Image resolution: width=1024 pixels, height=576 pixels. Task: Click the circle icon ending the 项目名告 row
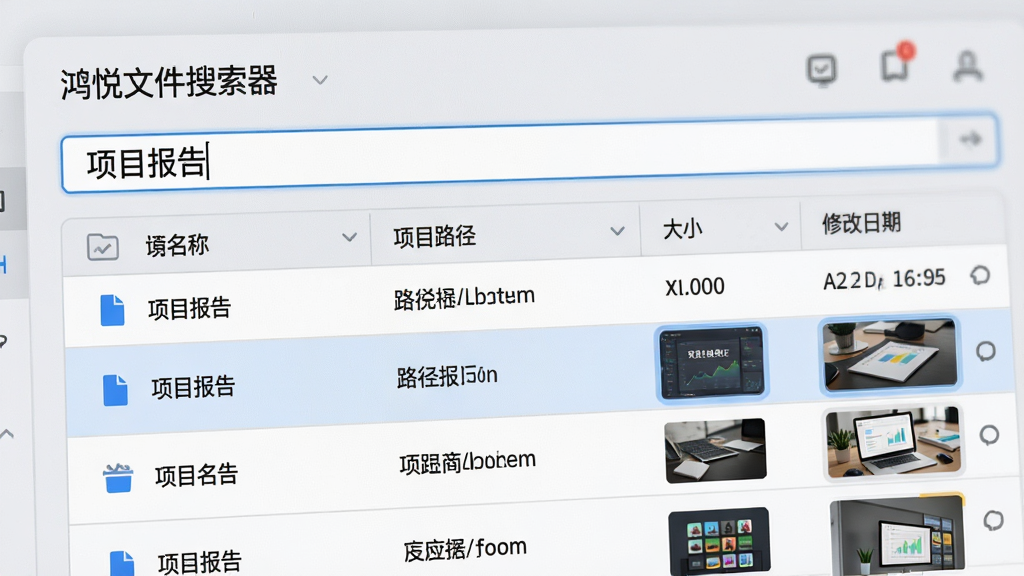989,435
